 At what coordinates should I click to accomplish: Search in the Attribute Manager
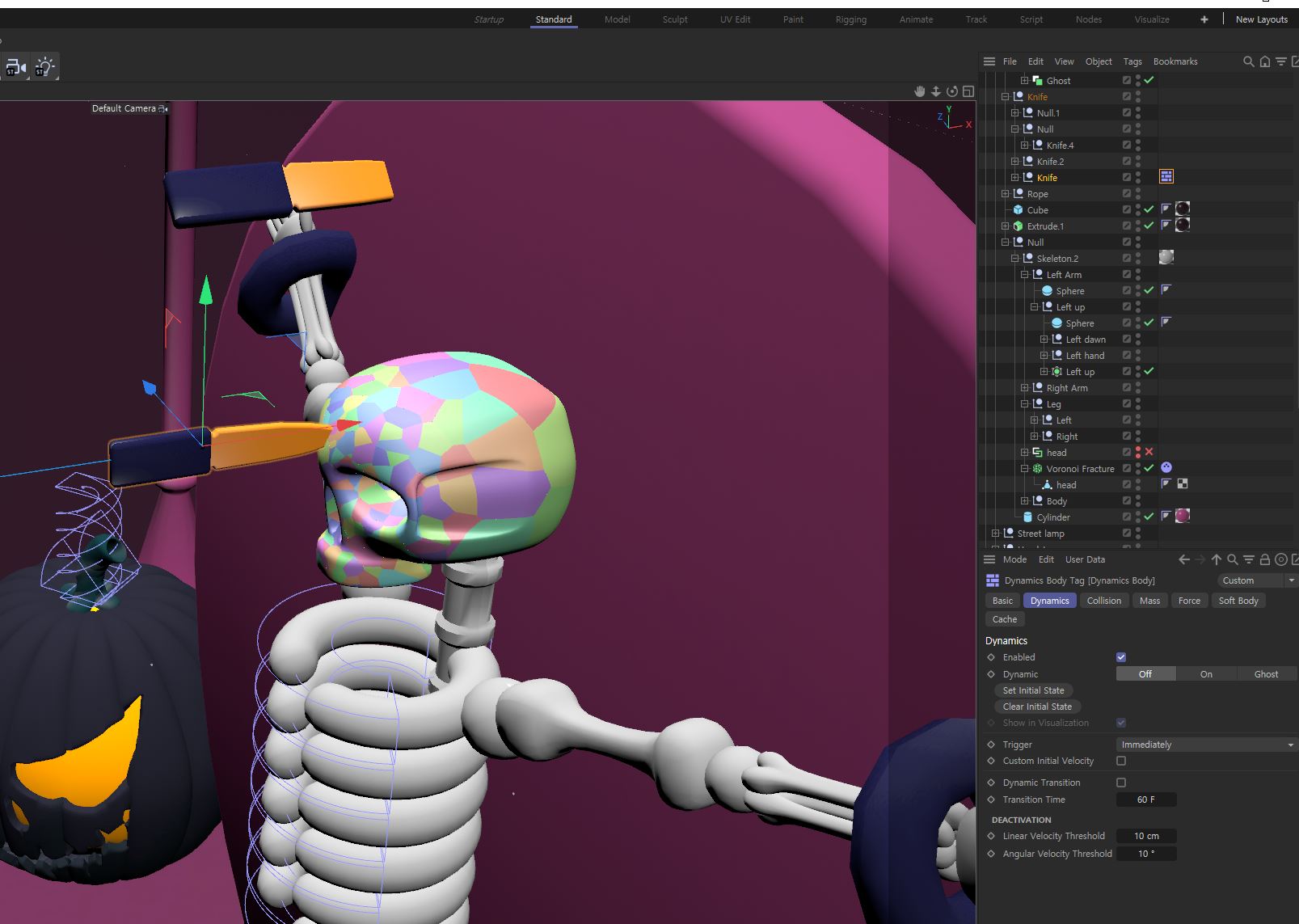1233,559
